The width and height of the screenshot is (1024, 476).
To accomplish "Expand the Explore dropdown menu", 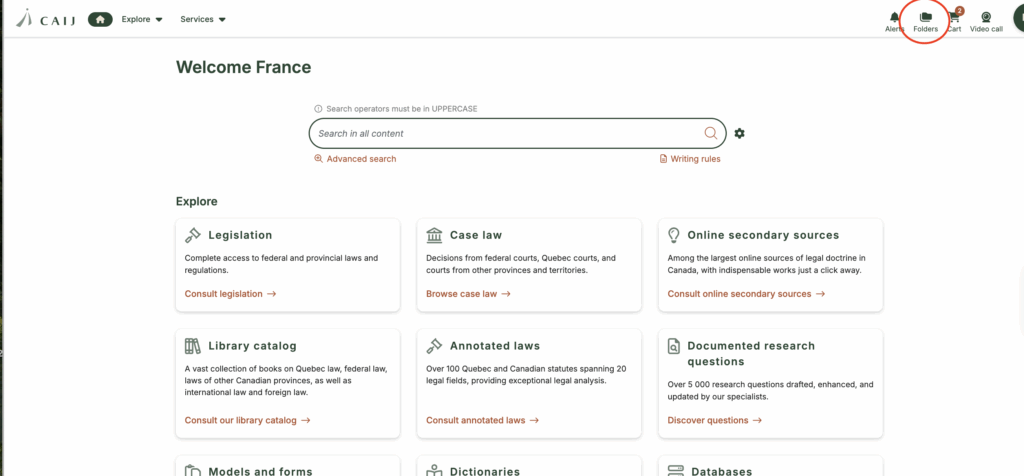I will [x=142, y=20].
